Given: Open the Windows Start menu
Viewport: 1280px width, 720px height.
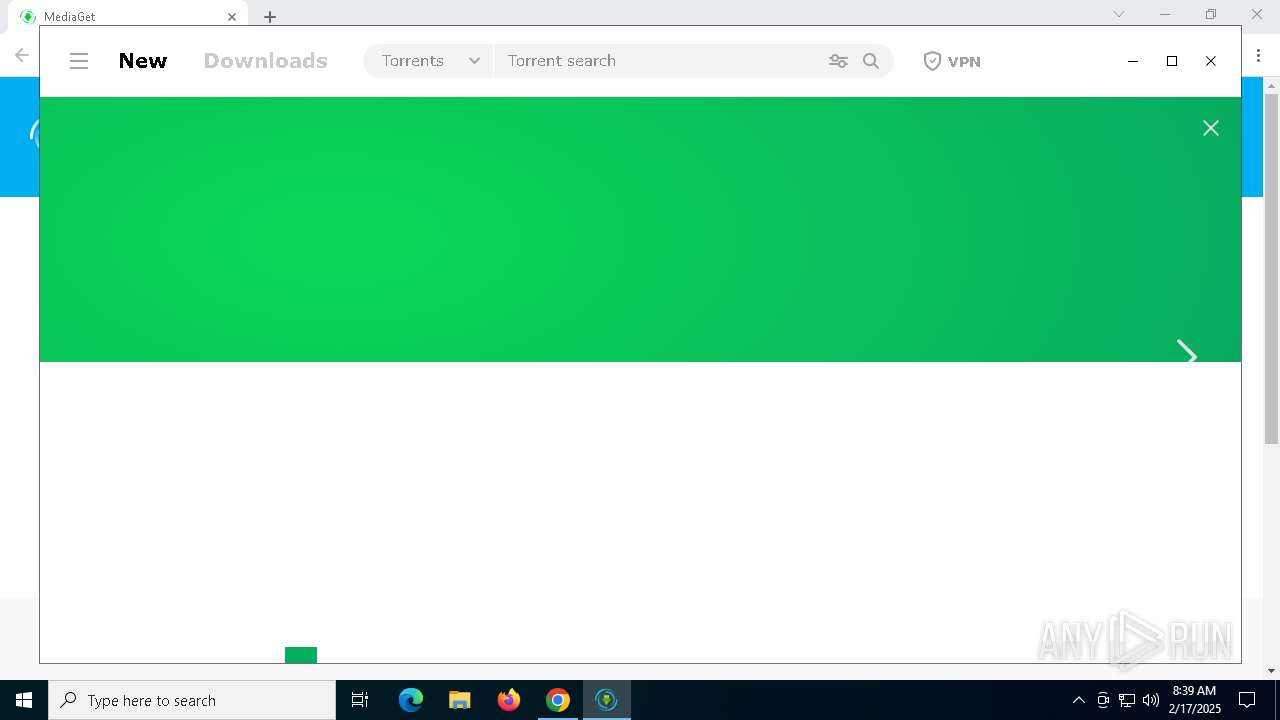Looking at the screenshot, I should pos(24,700).
